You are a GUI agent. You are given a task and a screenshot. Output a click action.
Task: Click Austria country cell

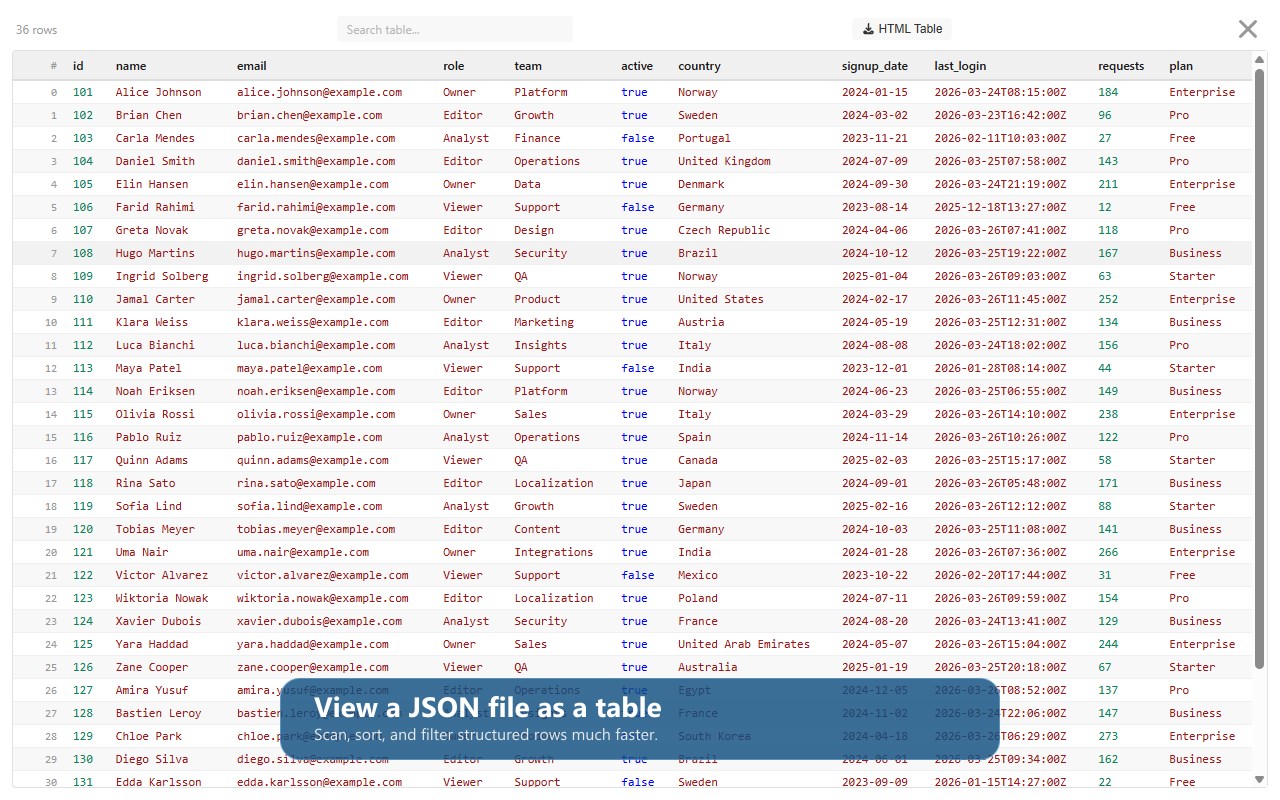click(700, 322)
